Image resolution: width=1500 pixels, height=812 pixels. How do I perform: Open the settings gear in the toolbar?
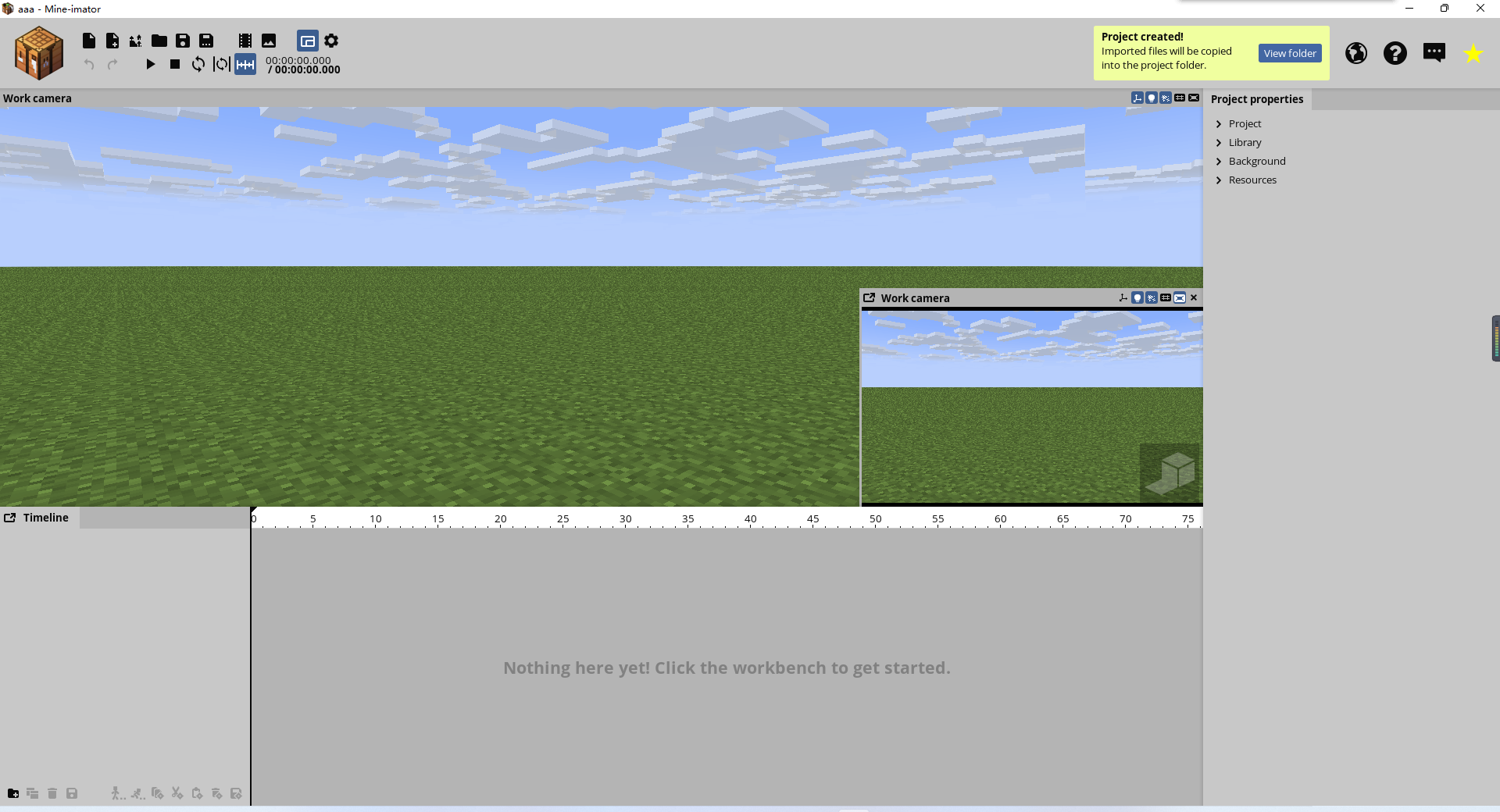point(331,41)
